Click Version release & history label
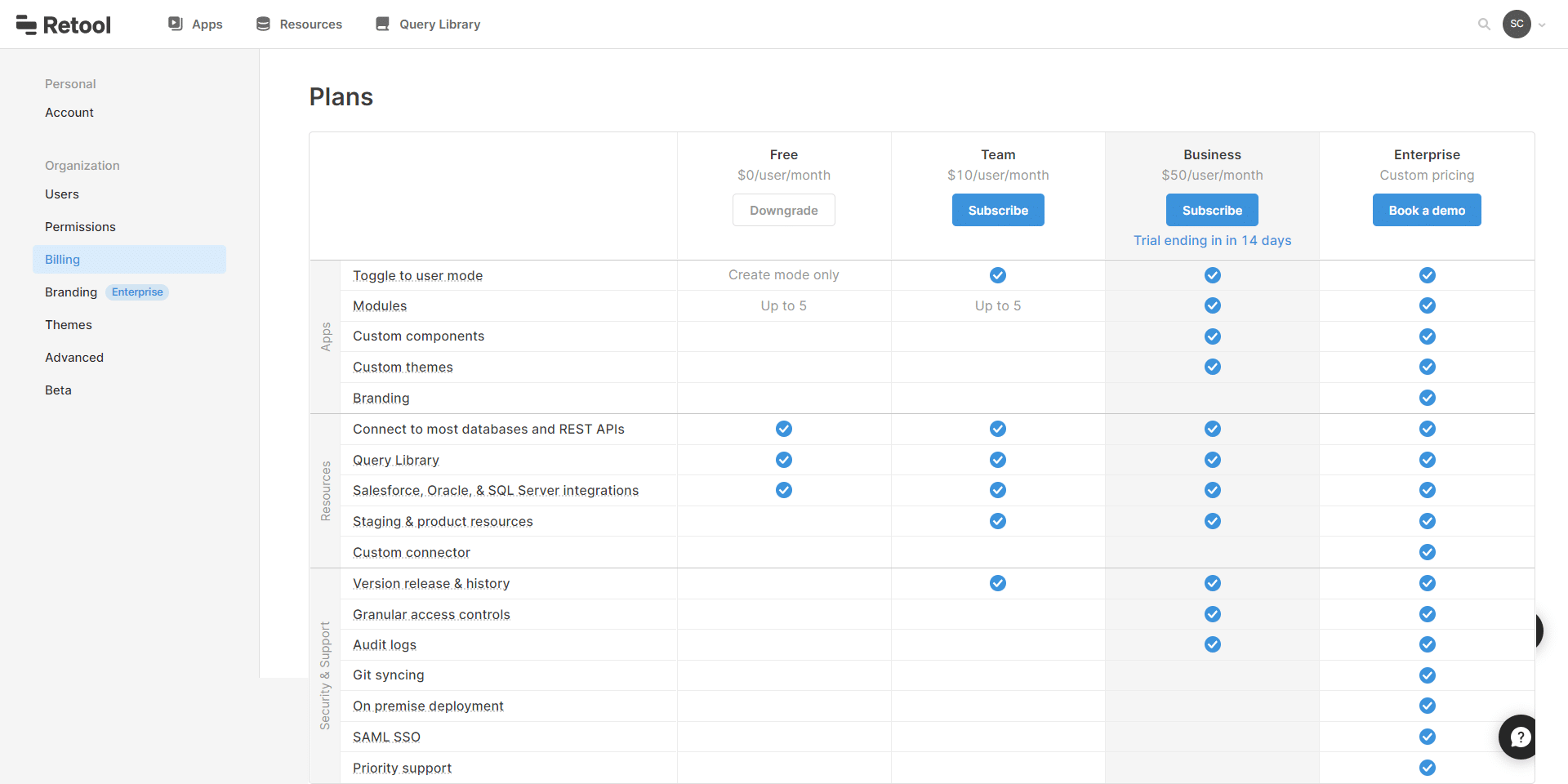The image size is (1568, 784). [x=431, y=584]
